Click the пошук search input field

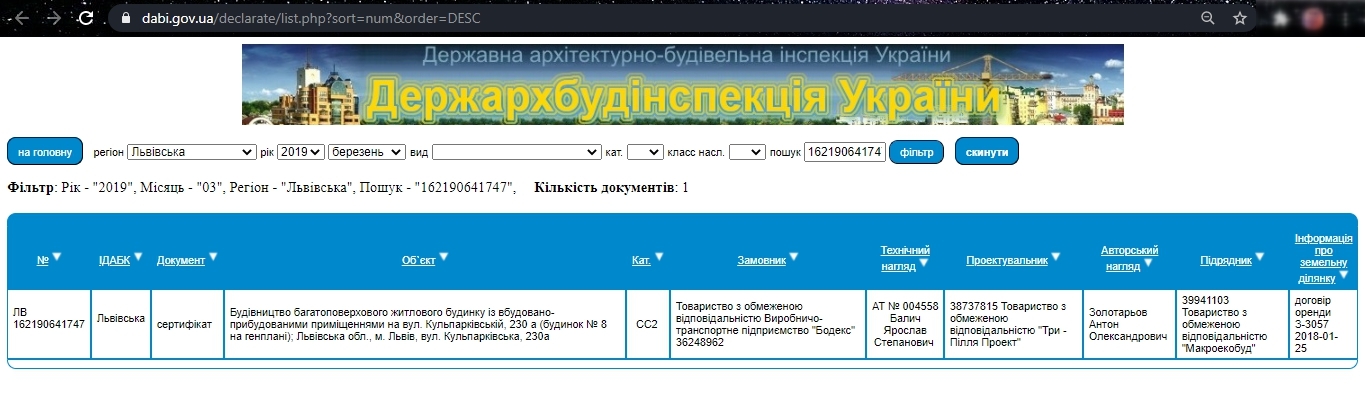click(845, 152)
